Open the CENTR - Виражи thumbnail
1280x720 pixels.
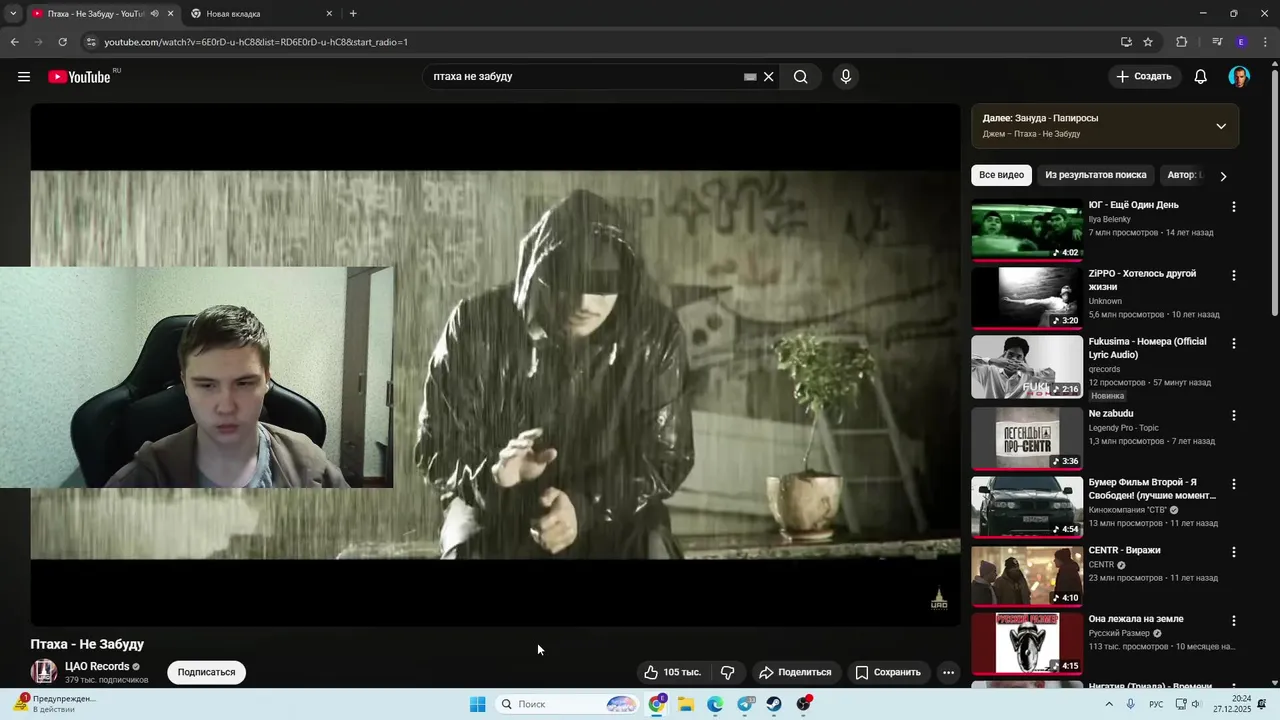tap(1027, 575)
